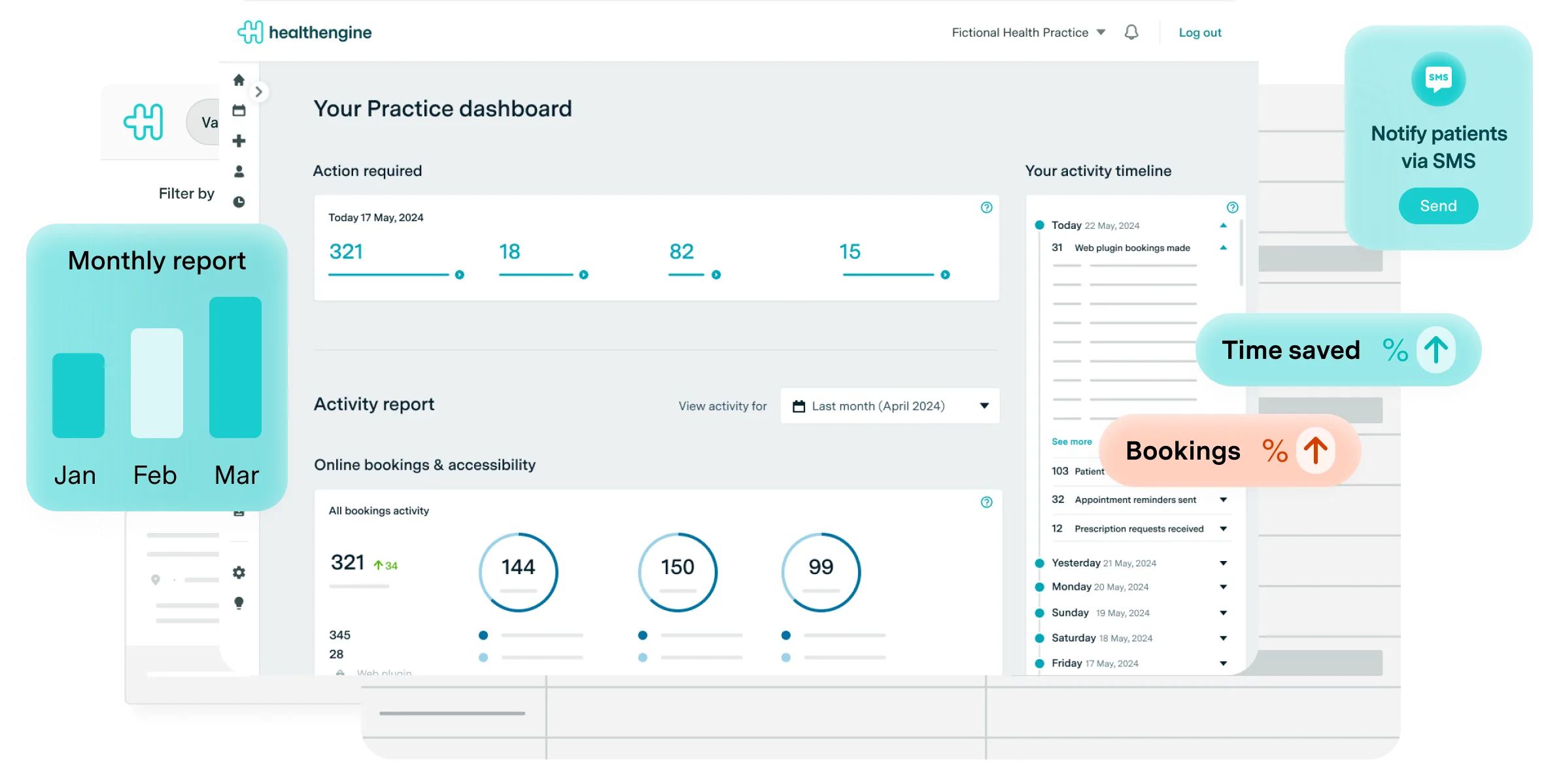Click the Feb bar in Monthly report
The image size is (1546, 784).
point(157,383)
